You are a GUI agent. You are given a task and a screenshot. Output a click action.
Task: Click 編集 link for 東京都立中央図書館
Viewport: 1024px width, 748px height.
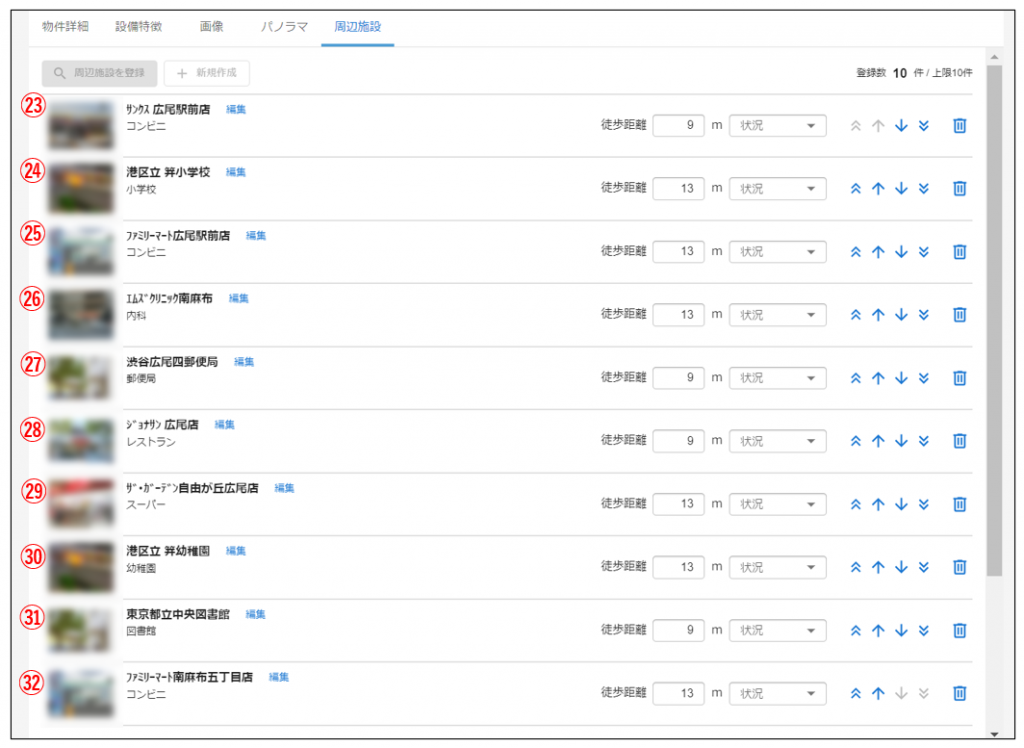[x=255, y=614]
